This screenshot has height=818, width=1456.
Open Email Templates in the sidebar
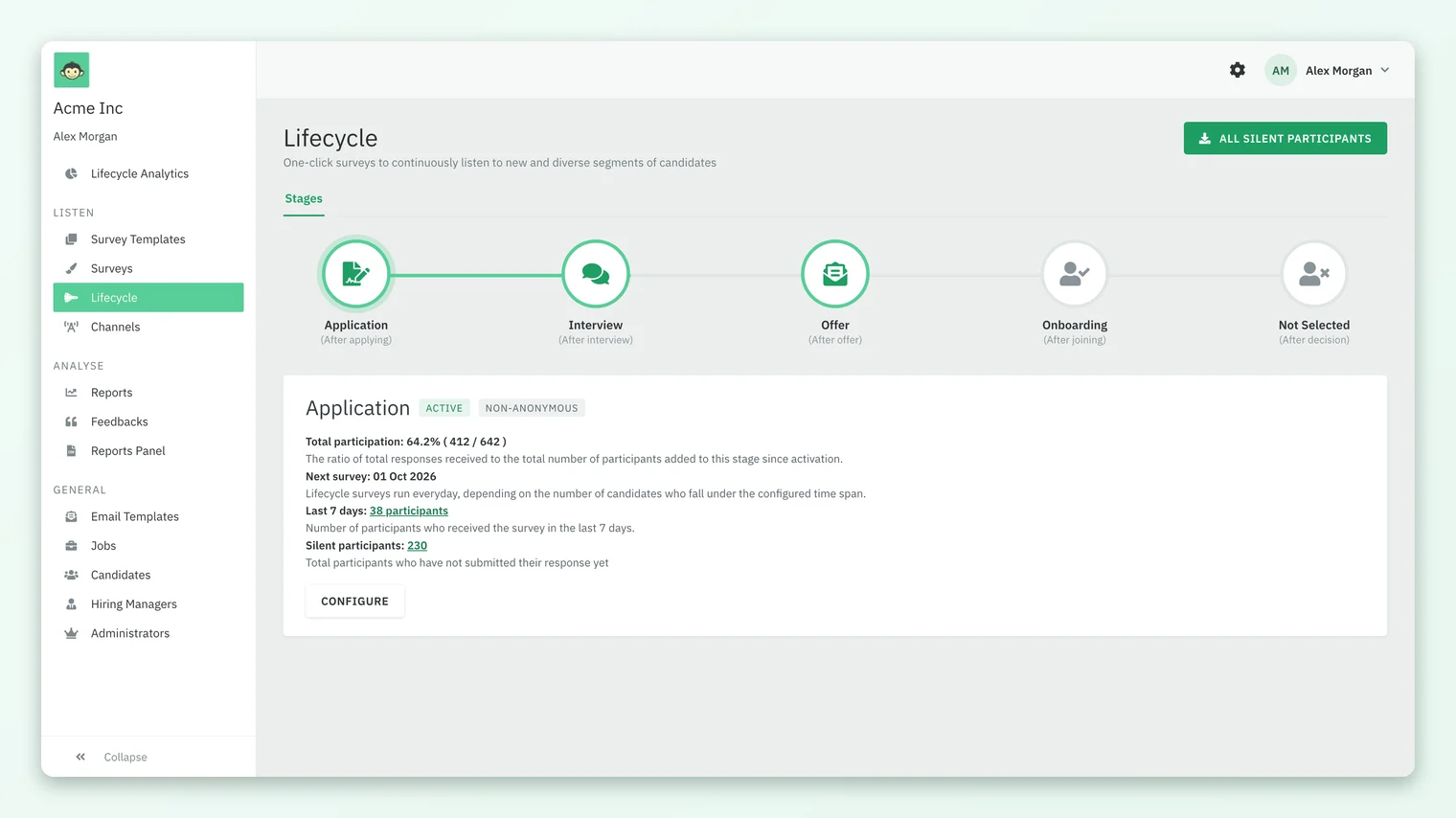(148, 516)
